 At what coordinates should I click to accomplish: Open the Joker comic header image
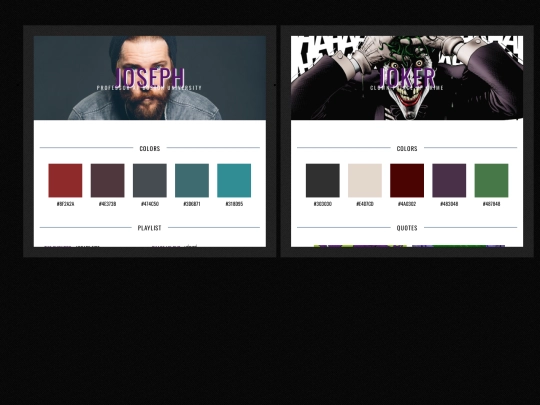coord(407,78)
